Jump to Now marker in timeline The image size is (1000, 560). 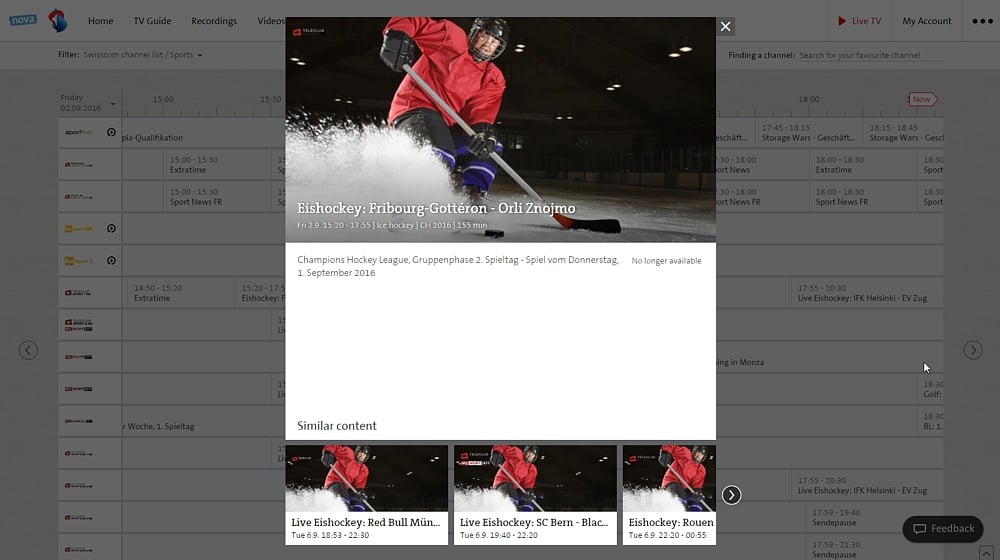click(922, 99)
